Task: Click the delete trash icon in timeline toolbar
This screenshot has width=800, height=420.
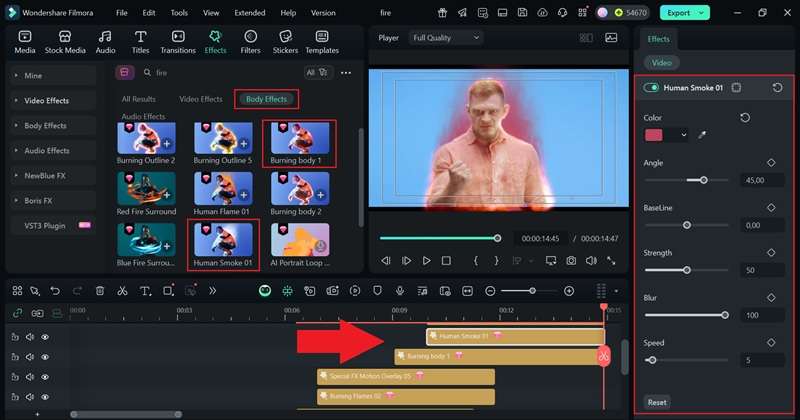Action: click(x=100, y=291)
